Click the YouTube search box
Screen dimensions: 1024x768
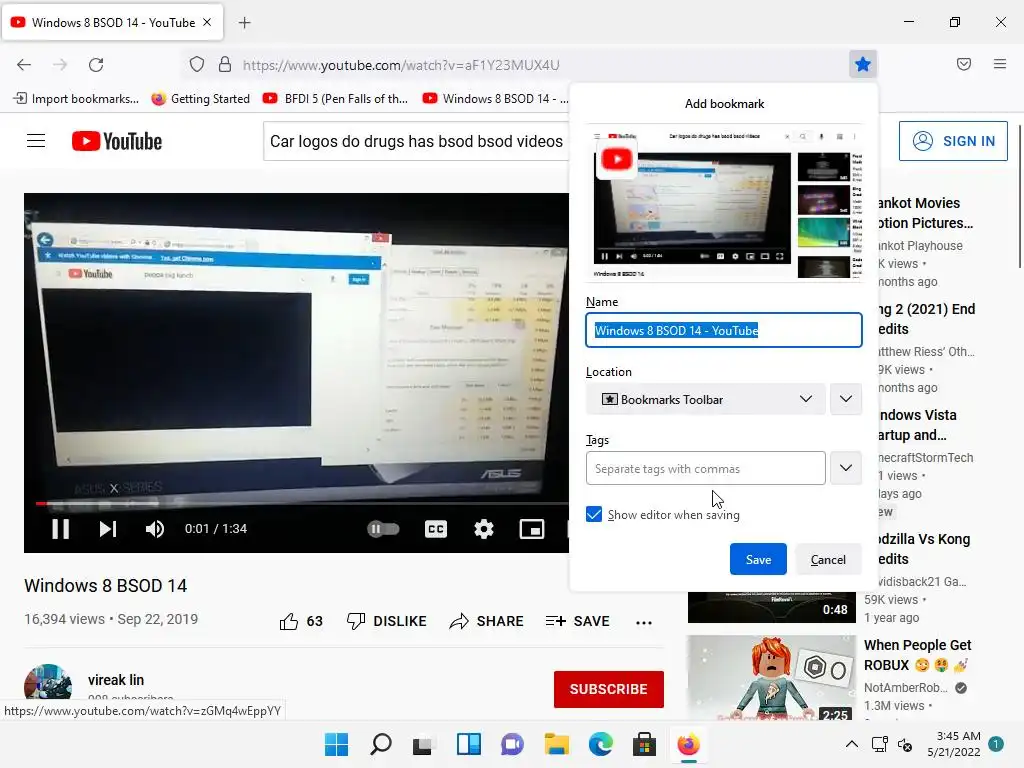click(x=416, y=141)
